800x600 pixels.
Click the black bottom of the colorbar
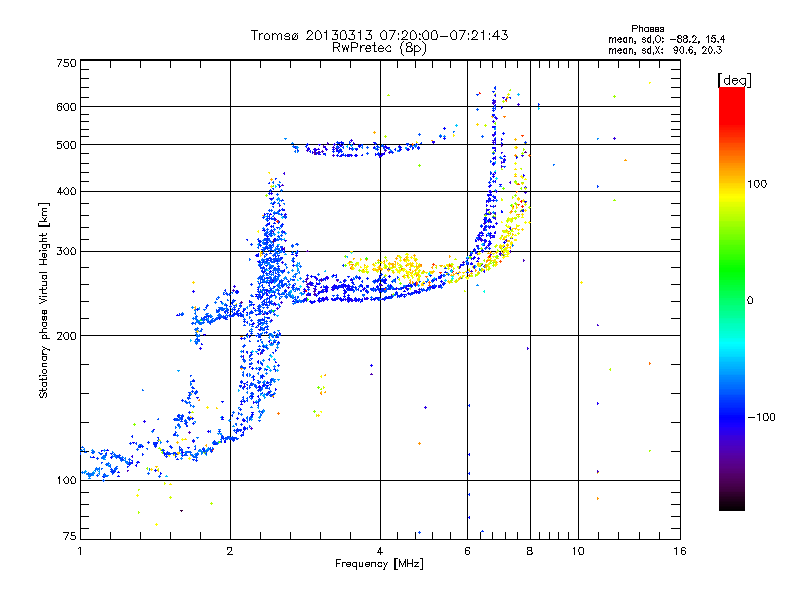(732, 503)
